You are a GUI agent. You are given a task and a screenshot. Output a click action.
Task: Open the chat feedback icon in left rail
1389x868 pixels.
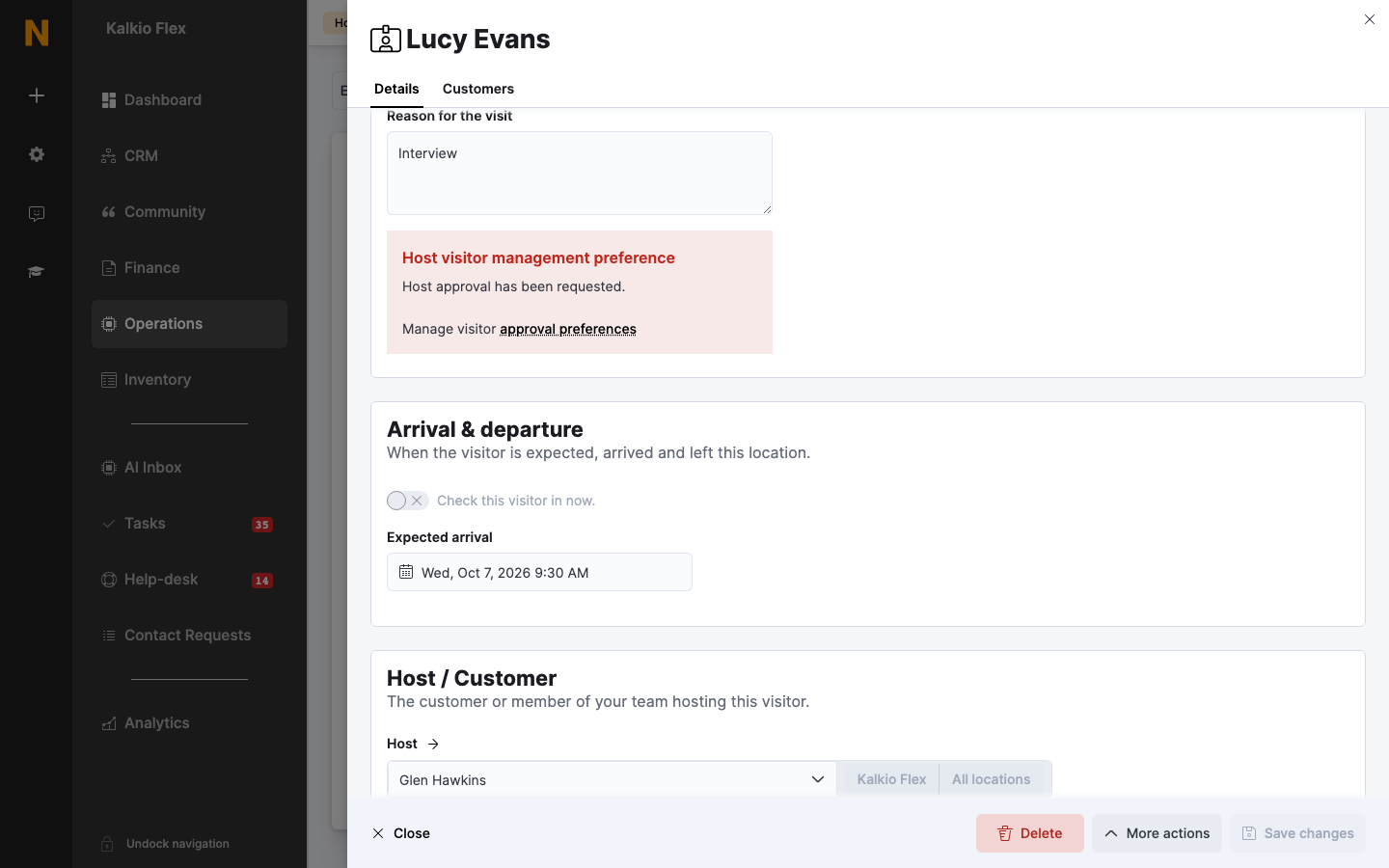click(37, 214)
